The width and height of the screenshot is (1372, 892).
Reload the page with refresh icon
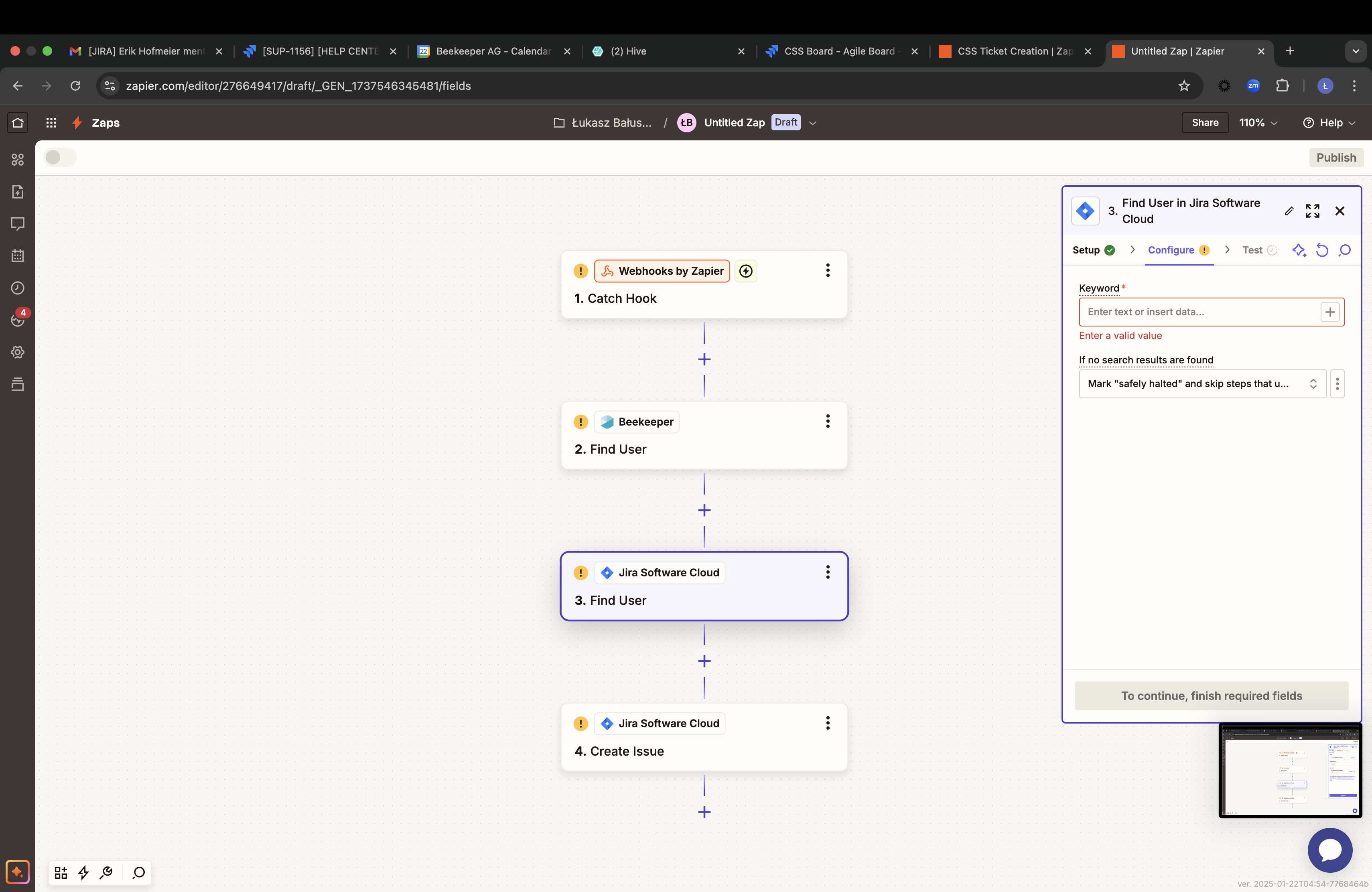coord(75,86)
